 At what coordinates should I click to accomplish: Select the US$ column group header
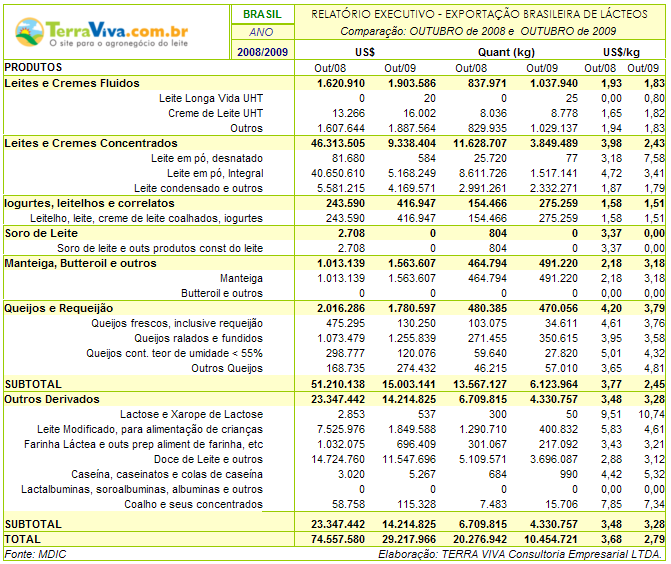coord(365,52)
